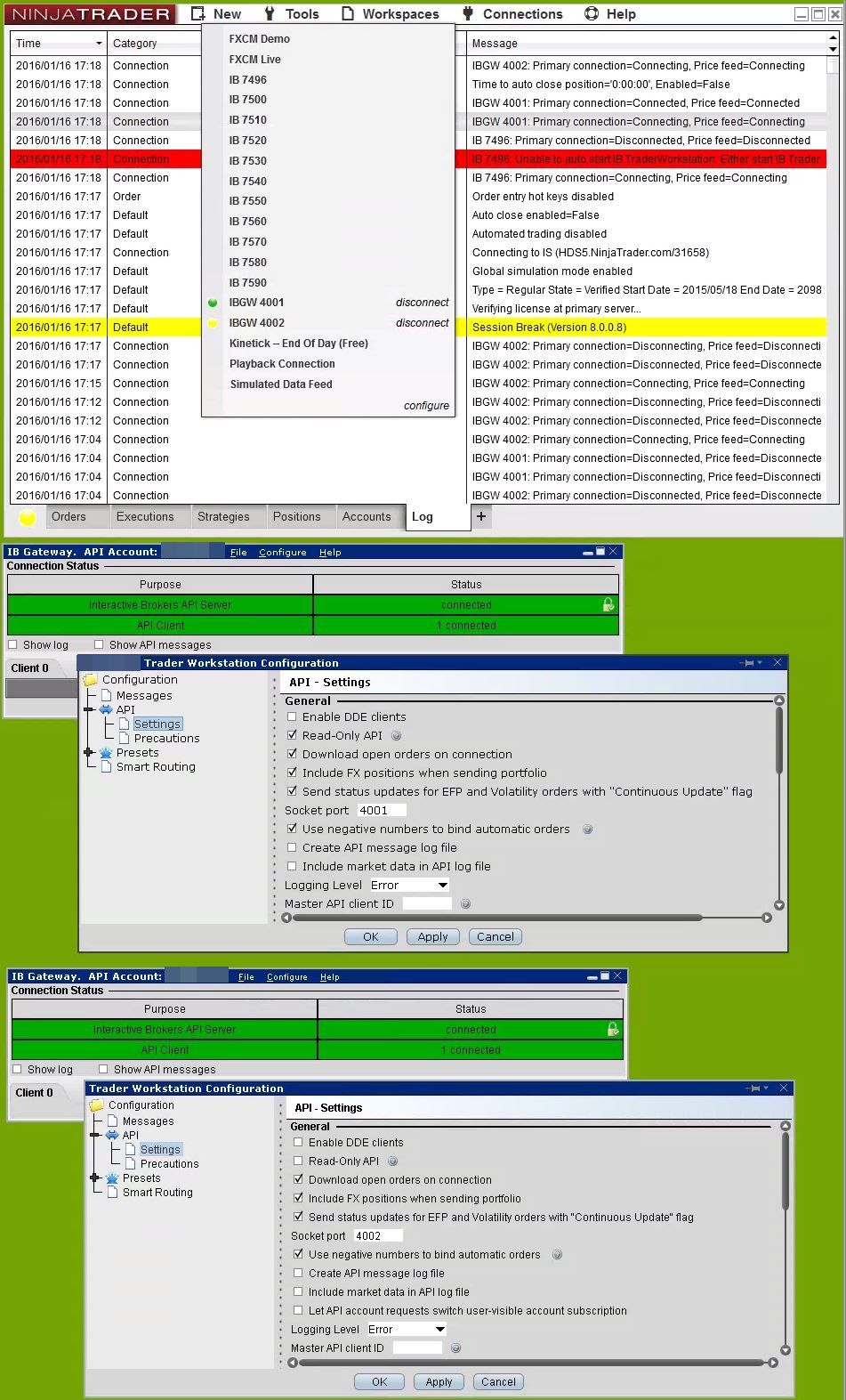Image resolution: width=846 pixels, height=1400 pixels.
Task: Disconnect the IBGW 4001 connection
Action: [x=423, y=303]
